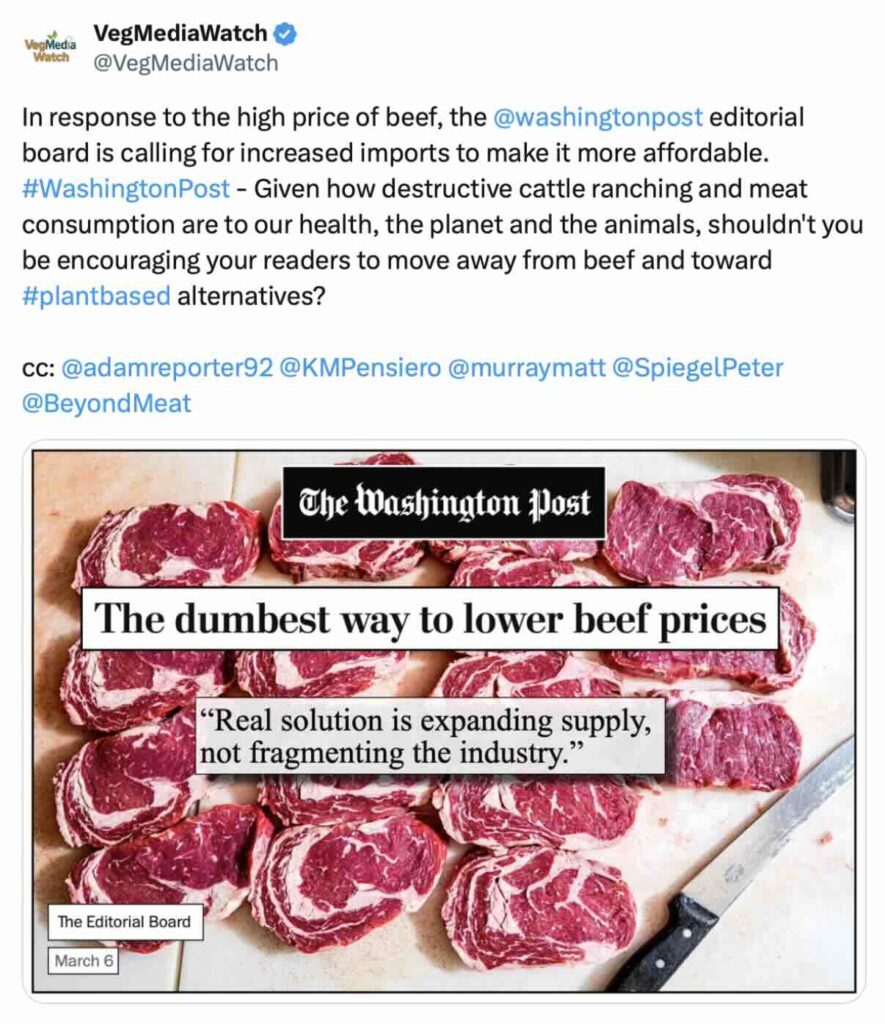Image resolution: width=885 pixels, height=1024 pixels.
Task: Click The Washington Post logo banner
Action: pyautogui.click(x=443, y=503)
